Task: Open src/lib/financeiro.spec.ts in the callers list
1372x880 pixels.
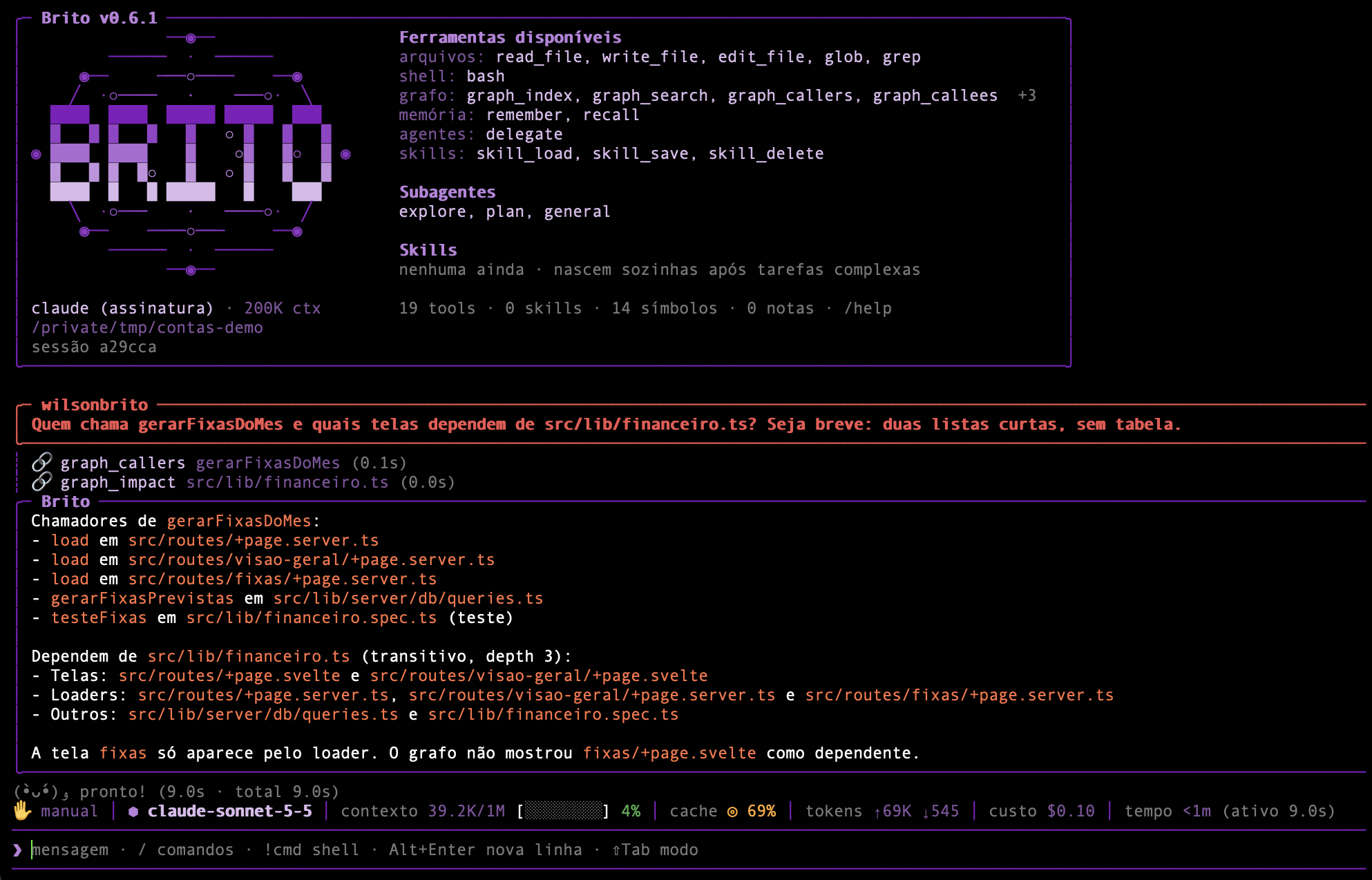Action: 312,618
